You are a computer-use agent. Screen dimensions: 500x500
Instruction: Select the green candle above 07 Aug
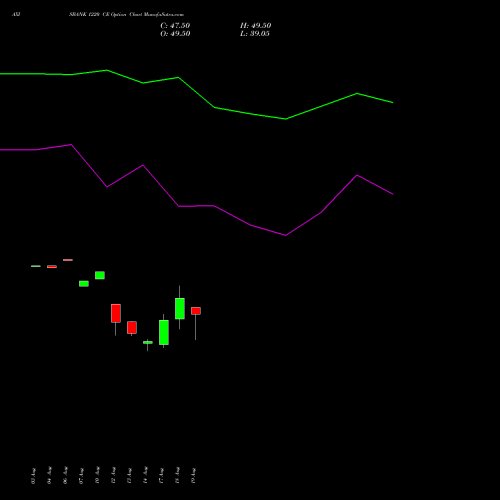(x=84, y=284)
